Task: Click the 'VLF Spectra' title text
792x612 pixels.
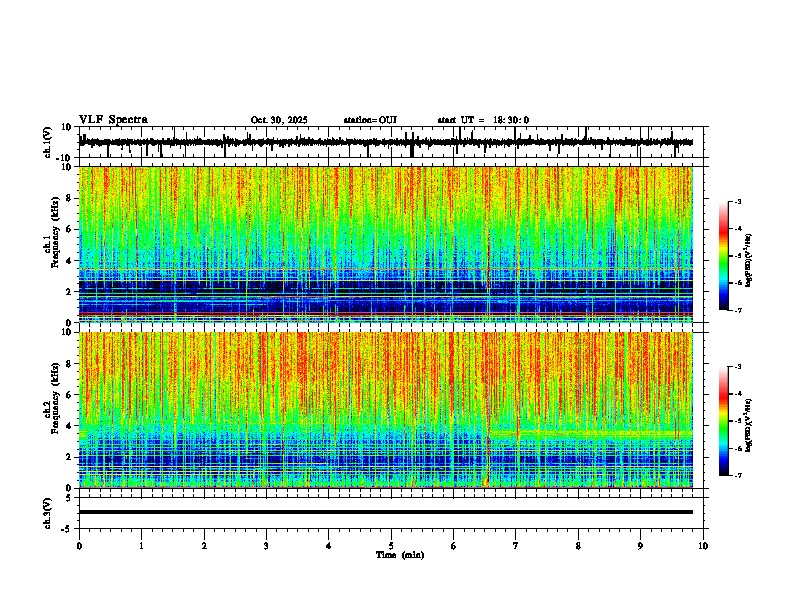Action: coord(113,119)
